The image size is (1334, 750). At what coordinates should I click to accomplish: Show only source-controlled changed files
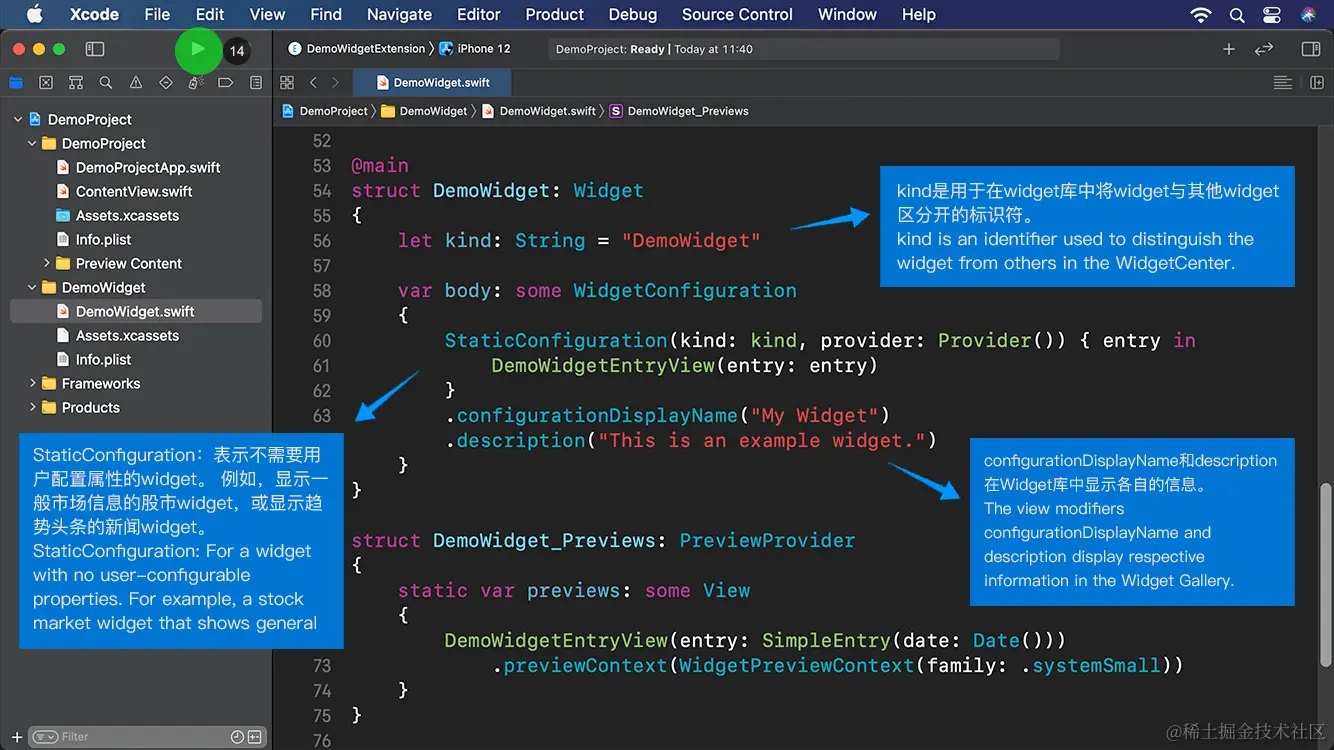point(255,737)
